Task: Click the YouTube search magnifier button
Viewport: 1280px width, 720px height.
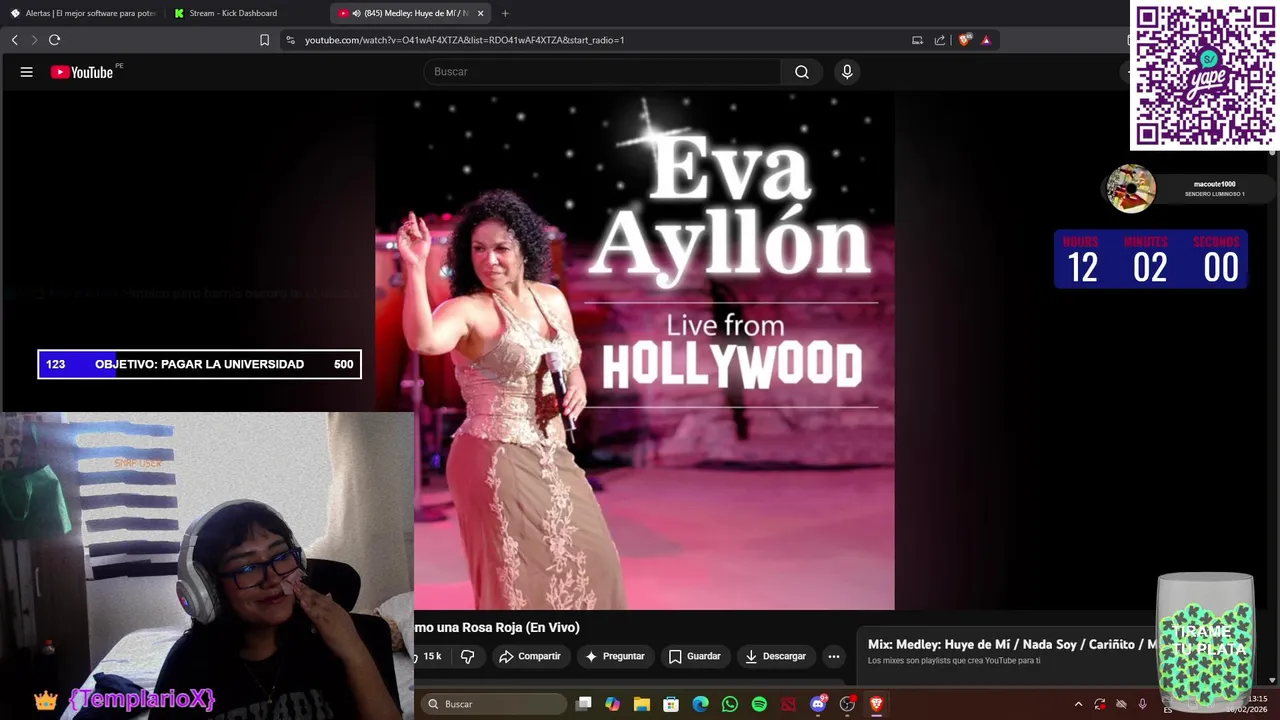Action: click(x=802, y=72)
